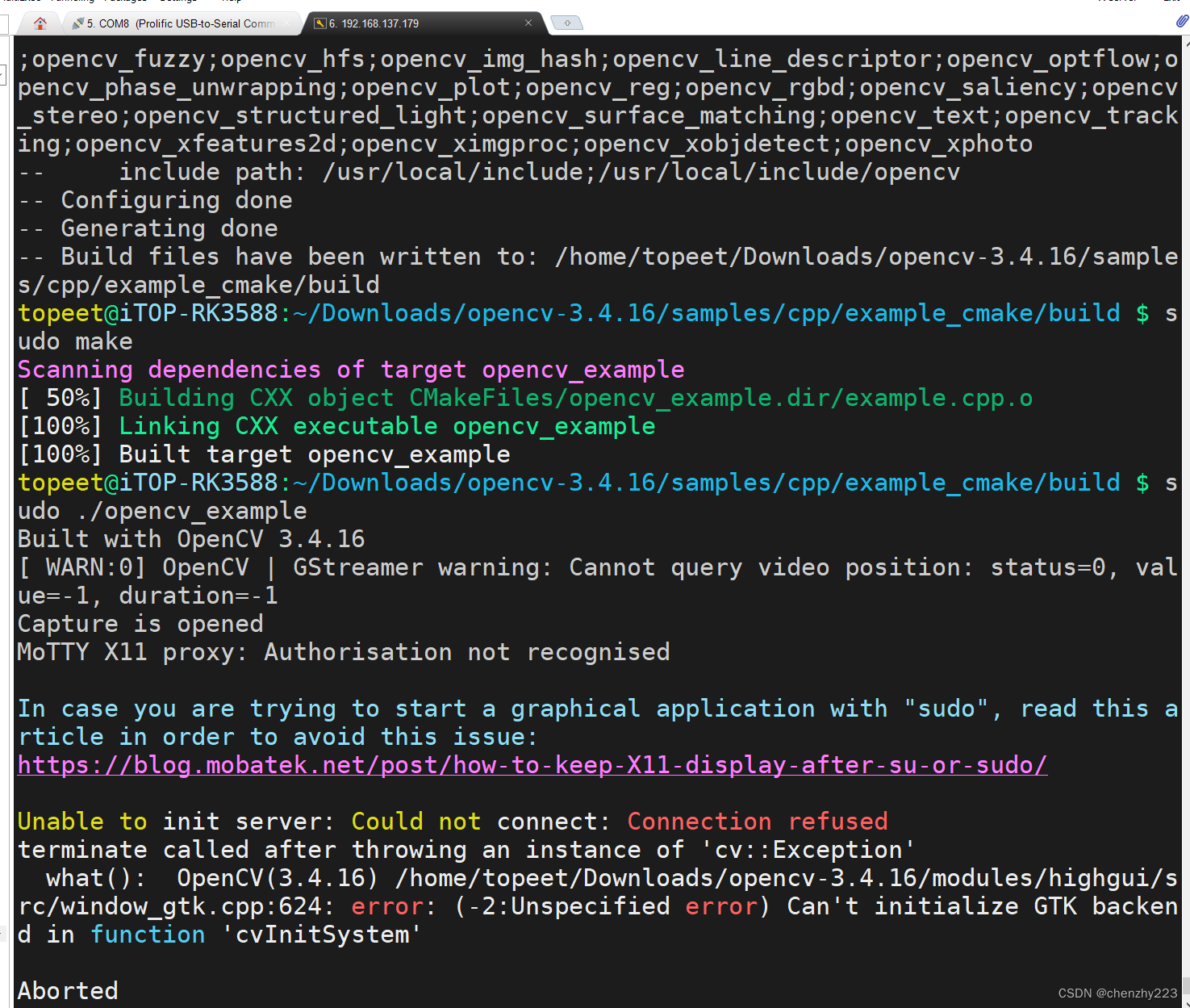Image resolution: width=1190 pixels, height=1008 pixels.
Task: Switch to the COM8 Prolific USB-to-Serial tab
Action: click(x=181, y=23)
